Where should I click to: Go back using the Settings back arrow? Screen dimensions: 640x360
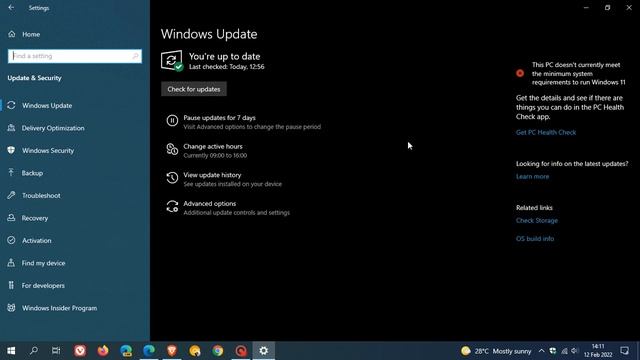point(11,8)
